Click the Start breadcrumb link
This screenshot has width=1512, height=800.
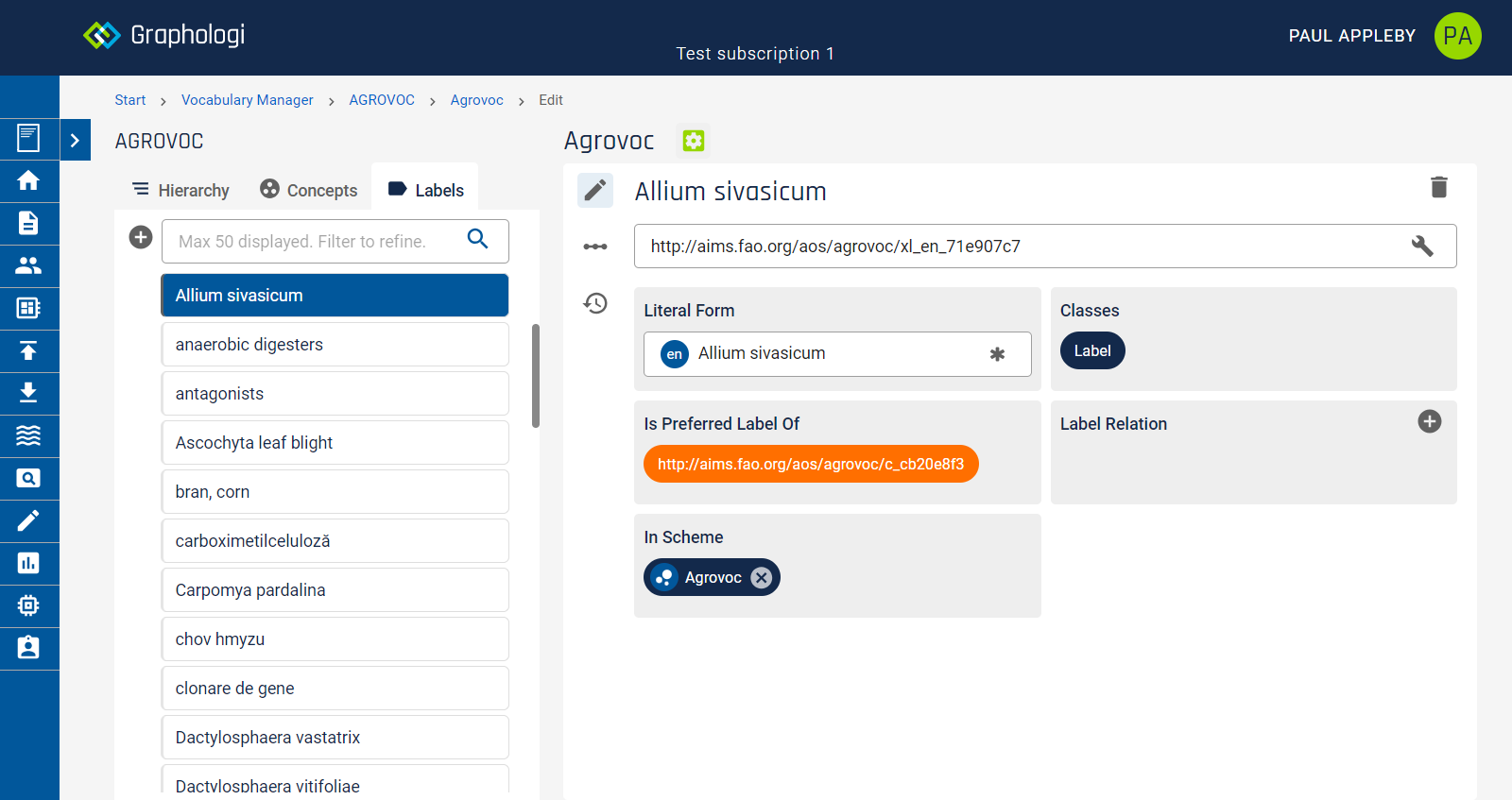[x=130, y=100]
